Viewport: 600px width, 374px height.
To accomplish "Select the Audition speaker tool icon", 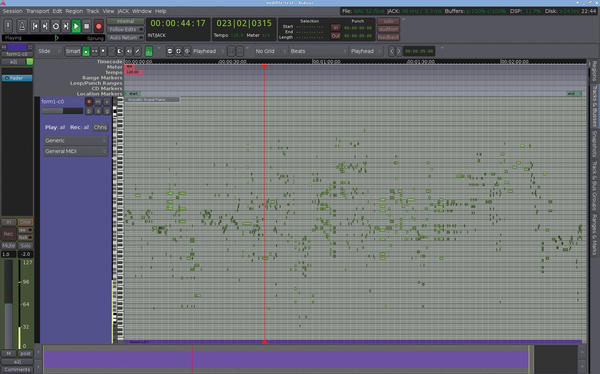I will [x=129, y=51].
